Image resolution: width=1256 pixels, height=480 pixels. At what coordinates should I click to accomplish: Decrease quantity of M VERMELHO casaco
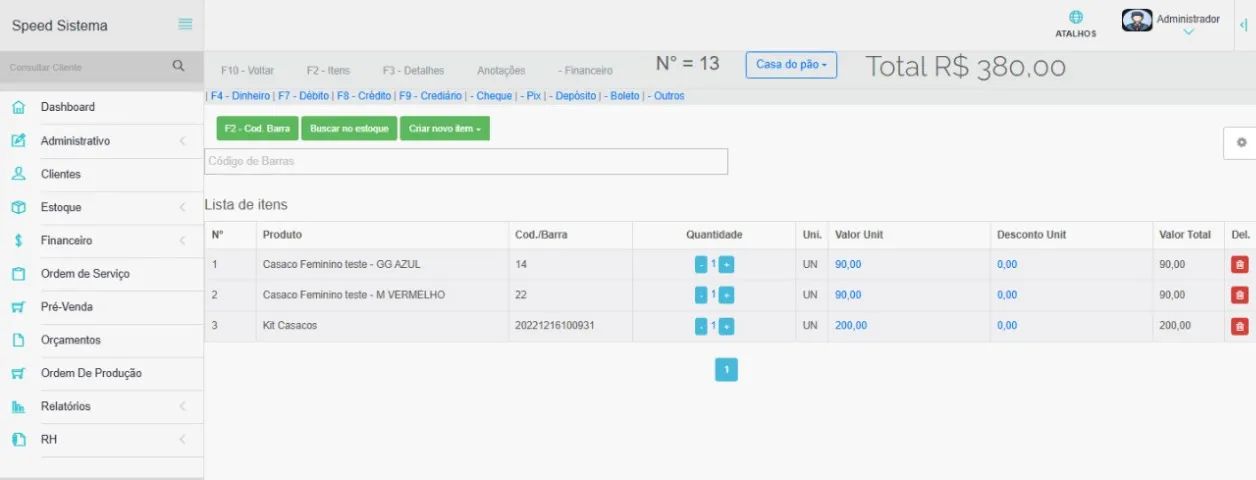[x=701, y=295]
